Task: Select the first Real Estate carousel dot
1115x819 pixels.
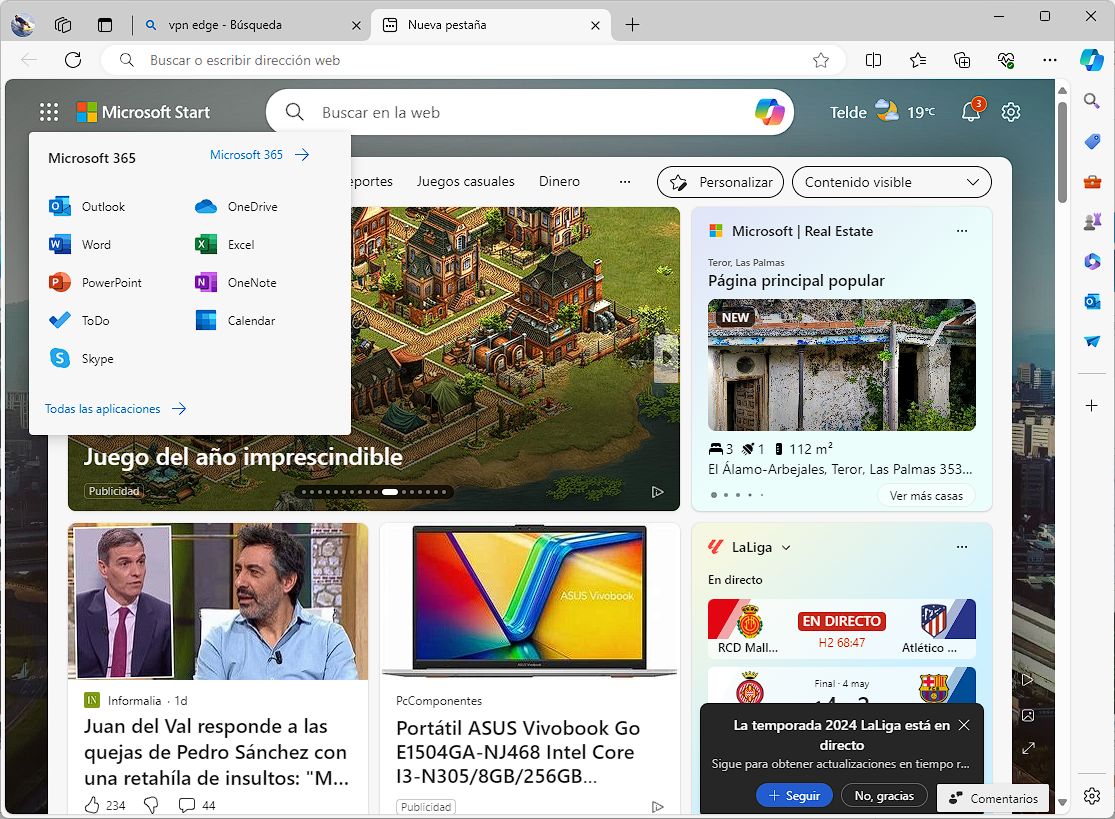Action: pyautogui.click(x=714, y=495)
